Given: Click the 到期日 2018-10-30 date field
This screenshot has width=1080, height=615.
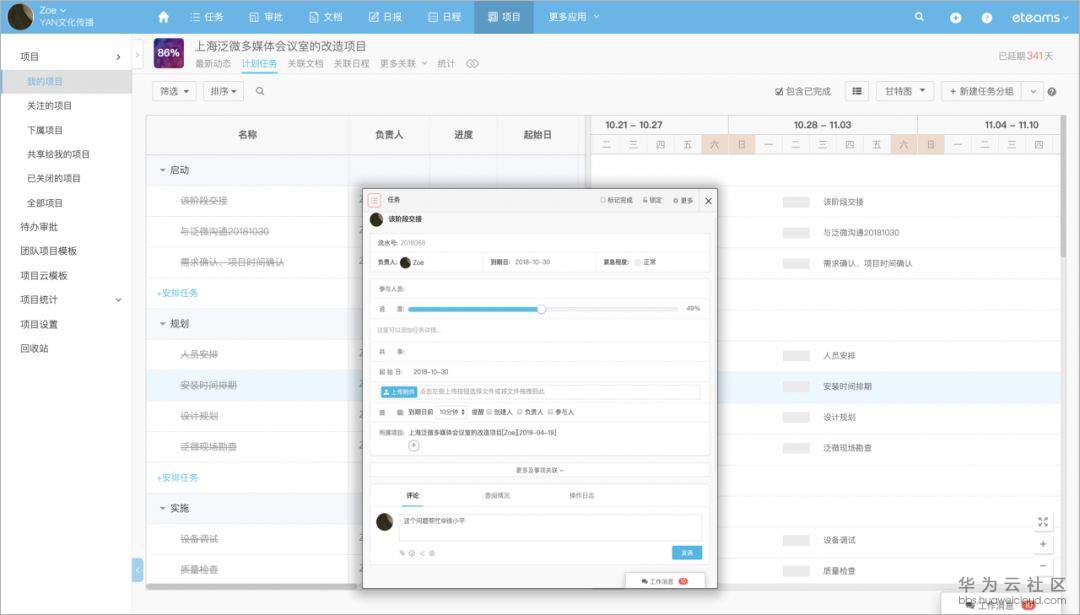Looking at the screenshot, I should tap(532, 262).
